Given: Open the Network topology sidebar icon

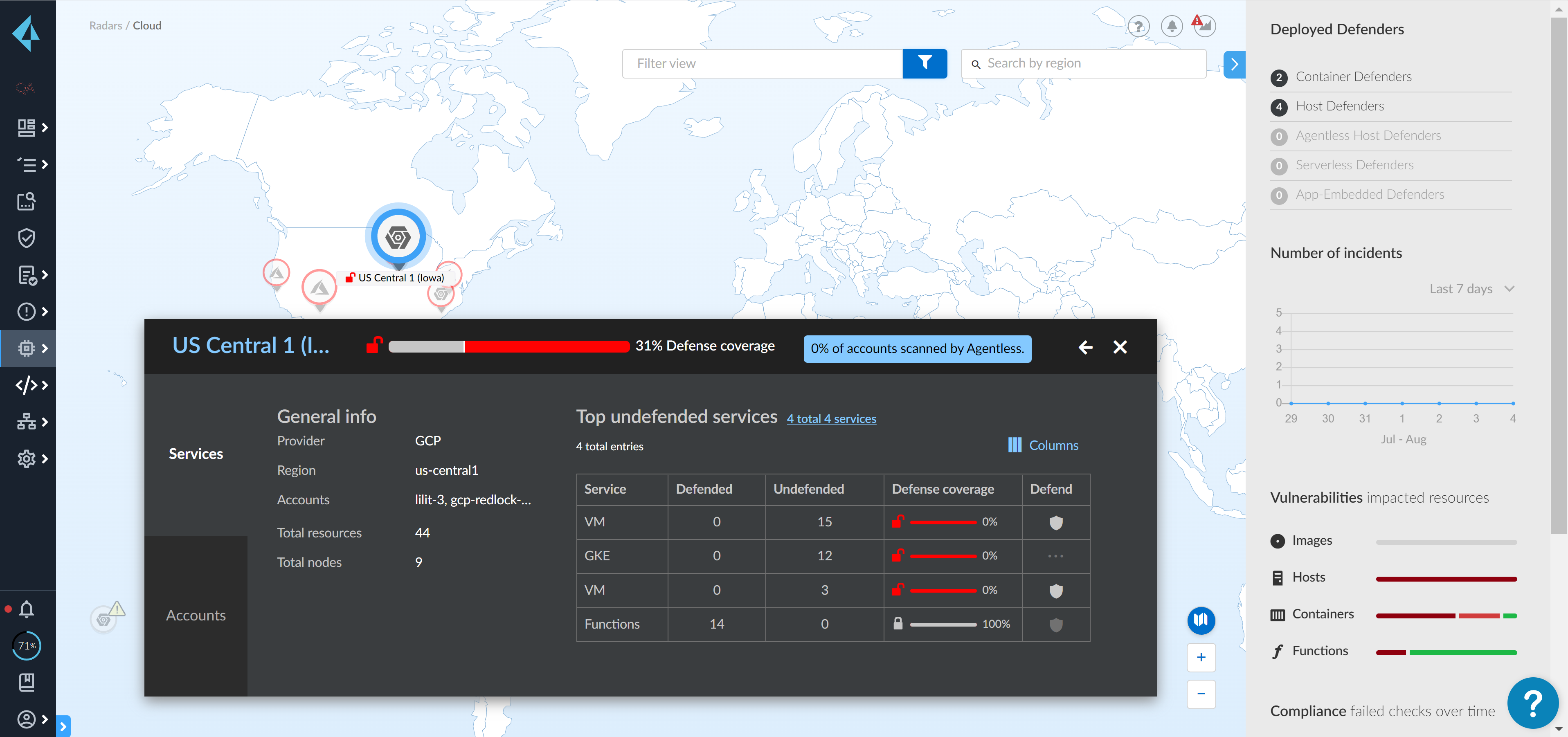Looking at the screenshot, I should tap(26, 422).
